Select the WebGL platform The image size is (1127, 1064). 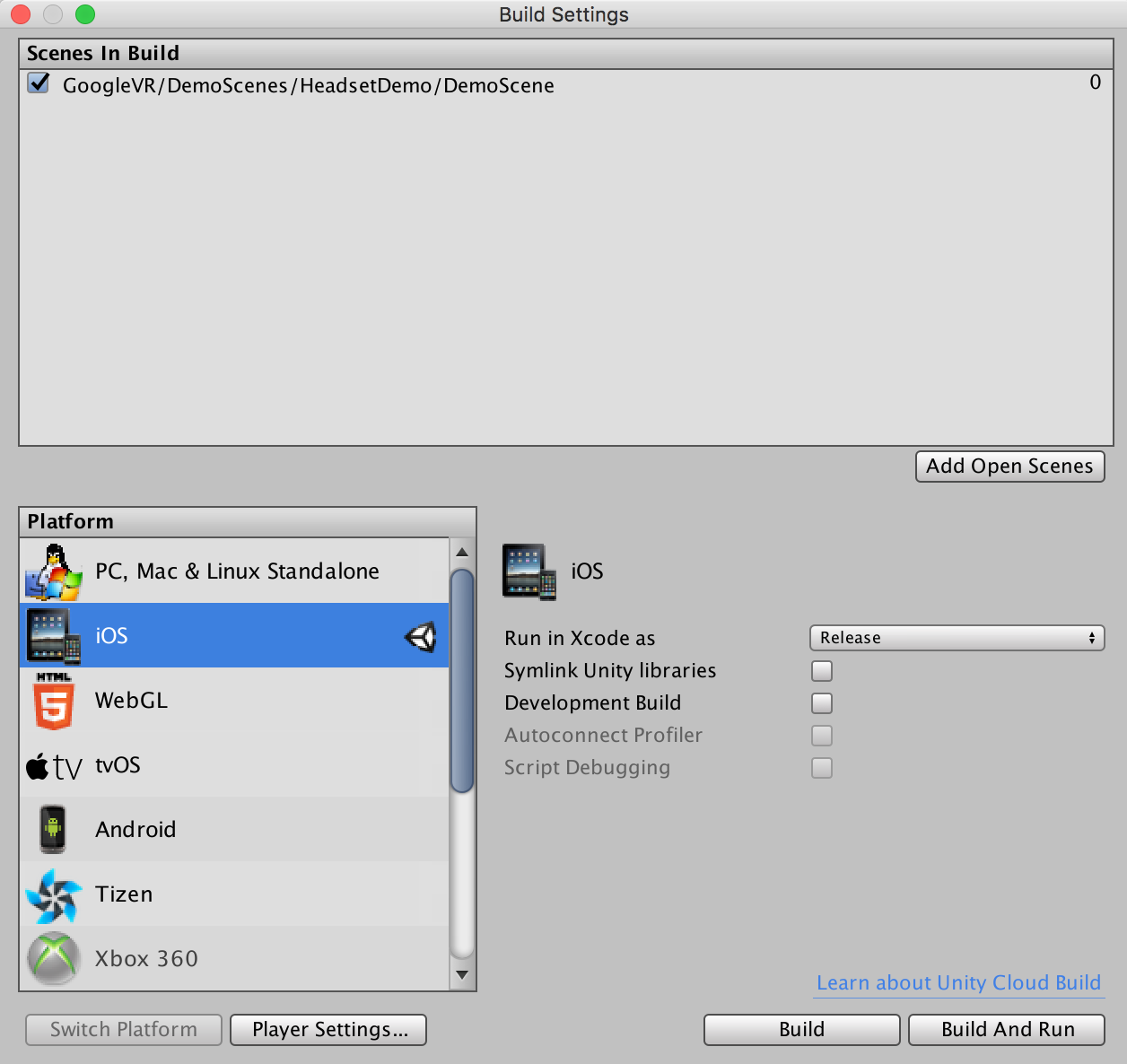point(234,700)
